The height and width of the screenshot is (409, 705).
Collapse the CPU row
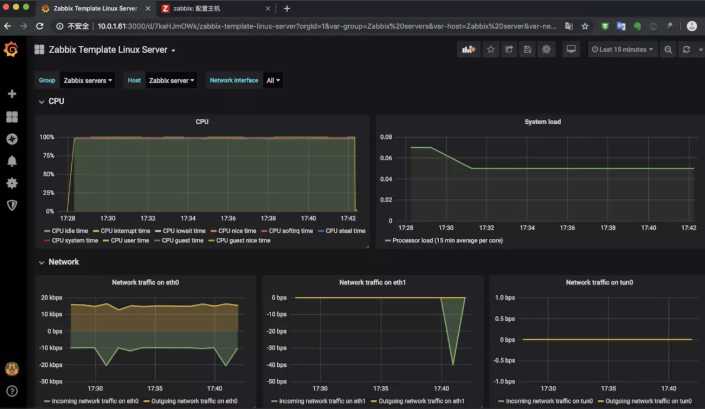[51, 101]
